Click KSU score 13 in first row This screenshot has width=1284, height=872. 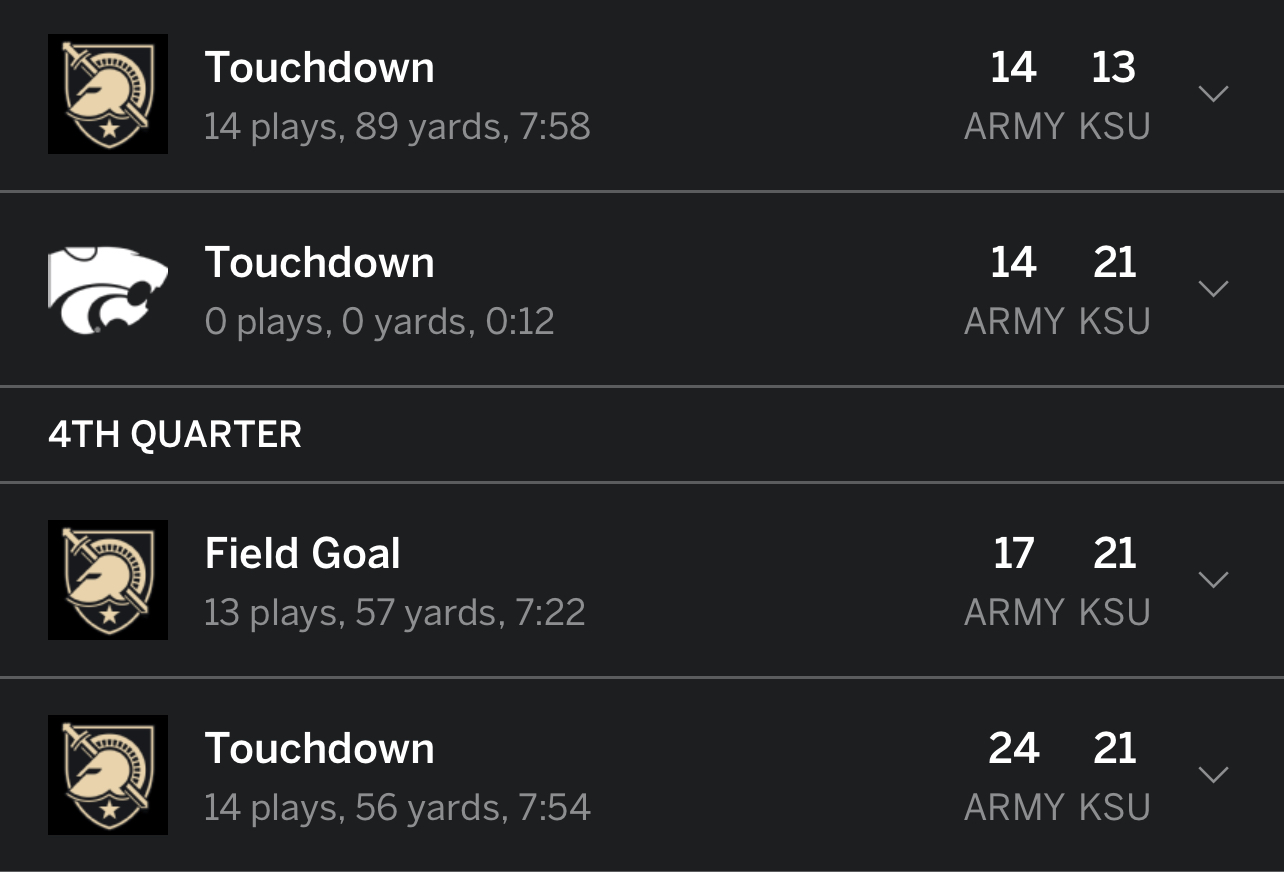[x=1114, y=68]
